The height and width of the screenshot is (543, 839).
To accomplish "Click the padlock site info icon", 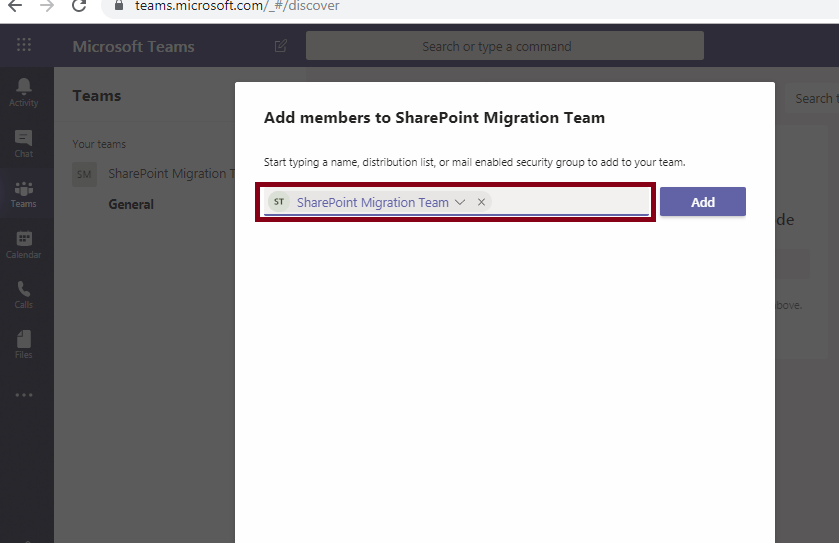I will (119, 5).
